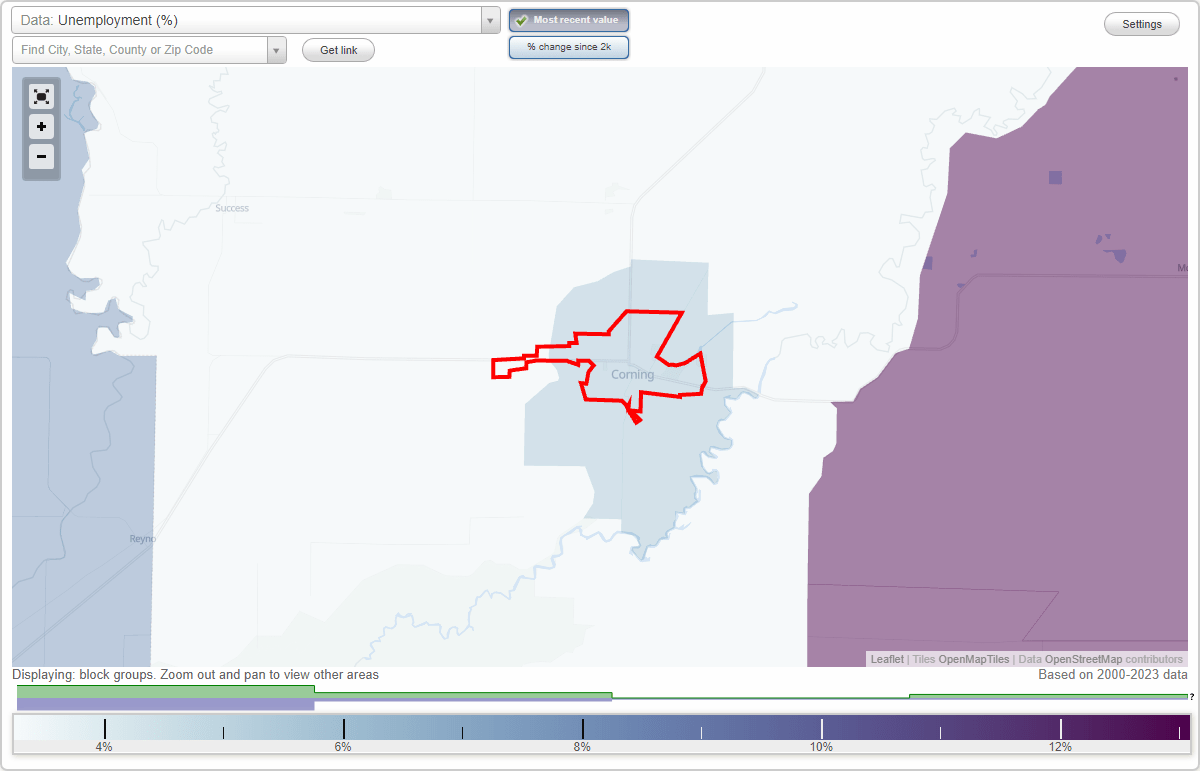The width and height of the screenshot is (1200, 771).
Task: Toggle "Most recent value" display mode
Action: pyautogui.click(x=568, y=20)
